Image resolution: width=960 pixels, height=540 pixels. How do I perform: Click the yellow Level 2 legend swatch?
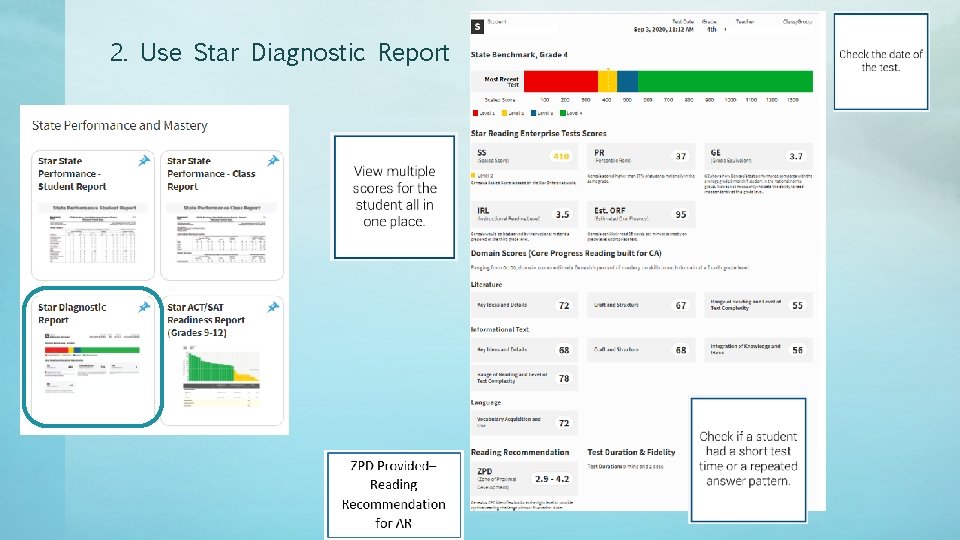(x=504, y=113)
